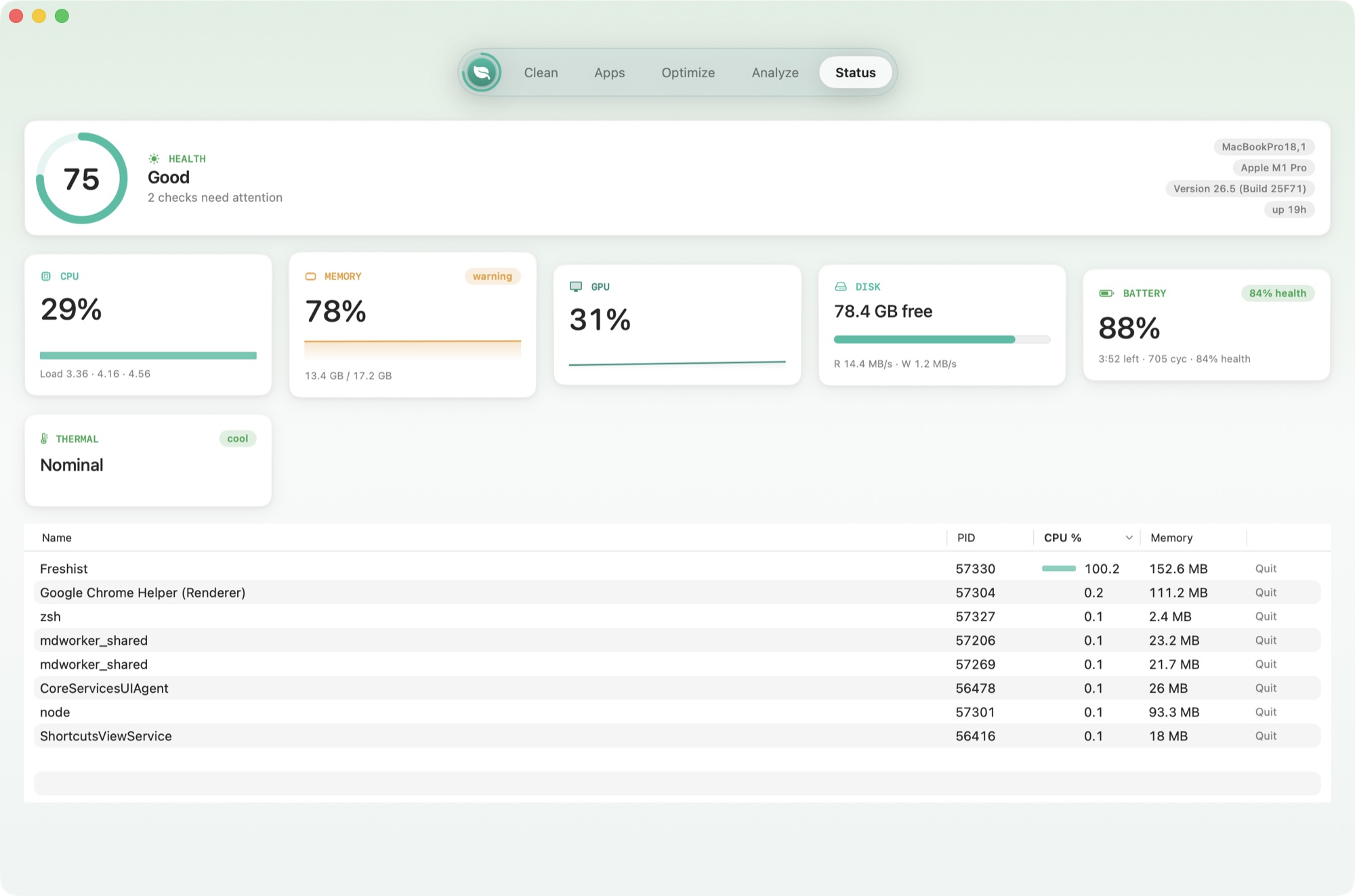Sort processes by PID column

tap(966, 538)
